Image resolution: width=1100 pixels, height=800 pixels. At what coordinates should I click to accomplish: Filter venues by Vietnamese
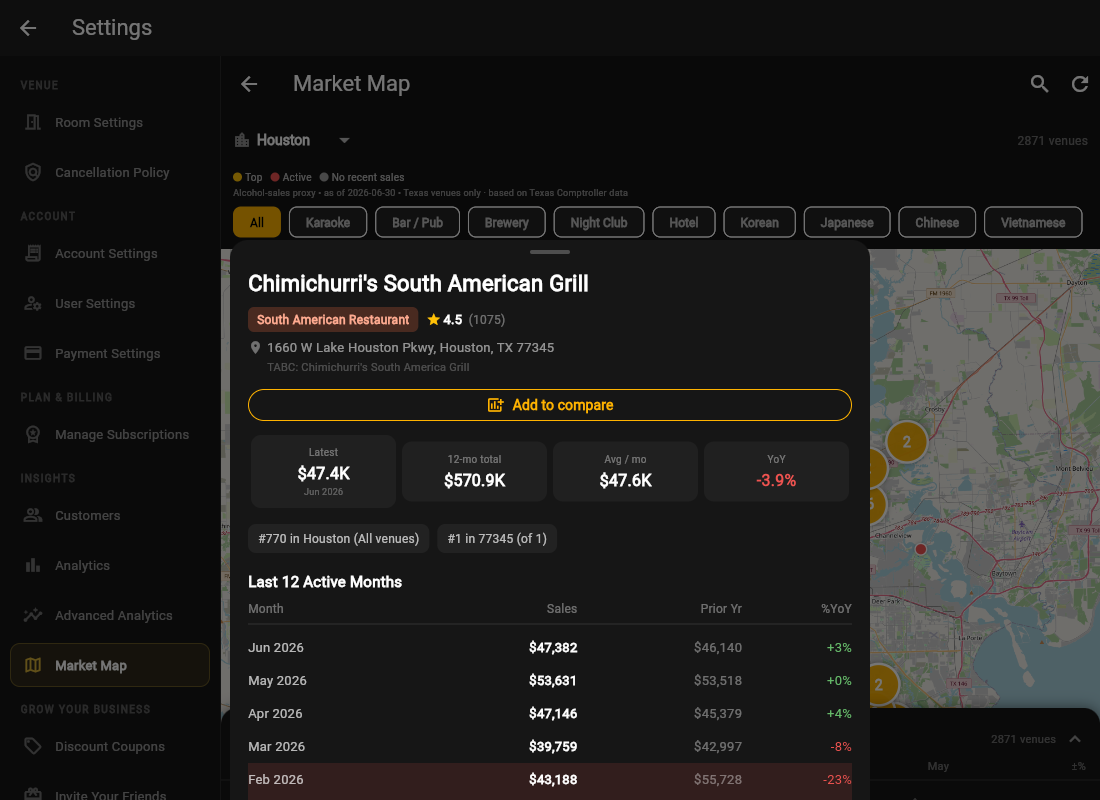point(1033,222)
